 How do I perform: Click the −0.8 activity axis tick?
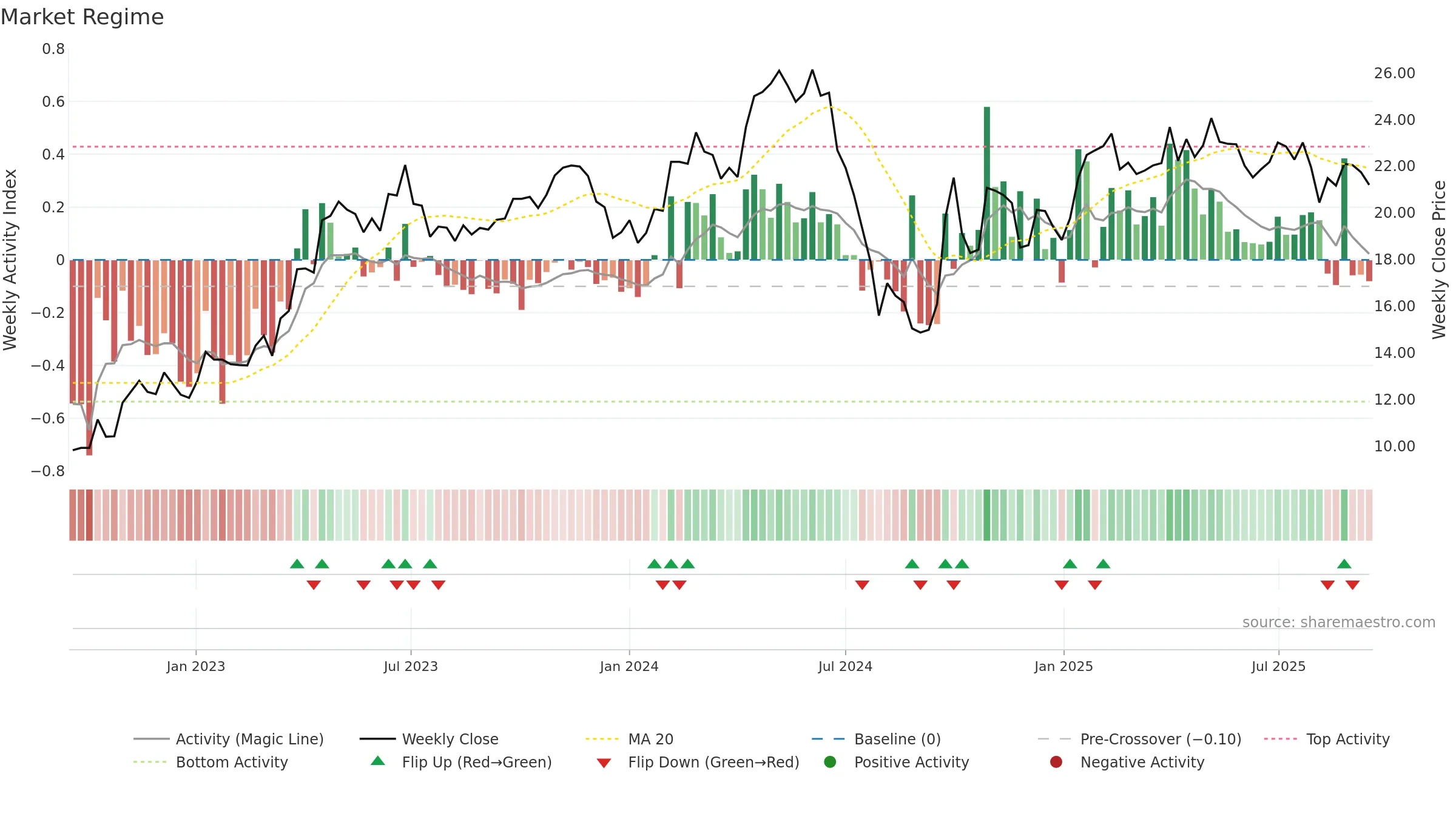click(48, 471)
